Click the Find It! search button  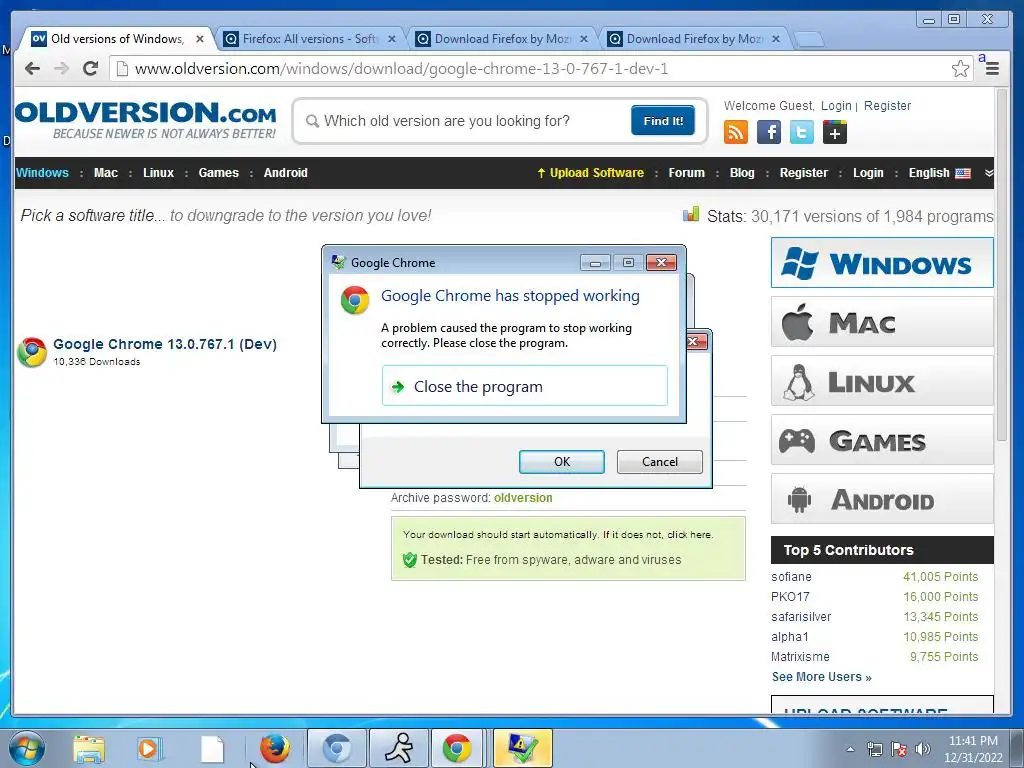[663, 121]
